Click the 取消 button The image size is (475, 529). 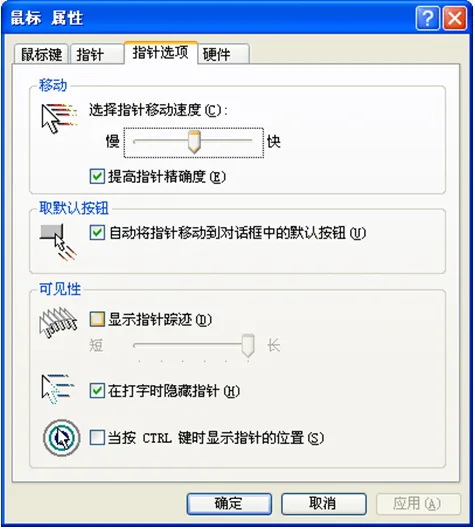click(x=324, y=504)
